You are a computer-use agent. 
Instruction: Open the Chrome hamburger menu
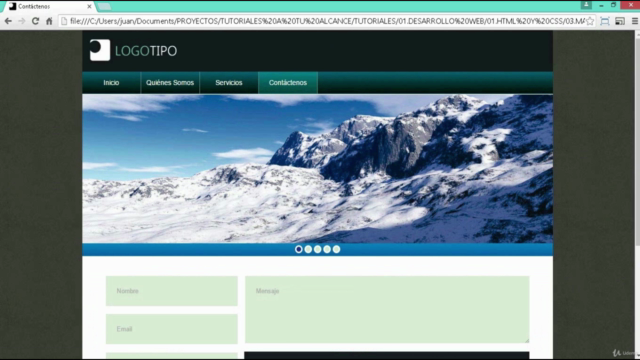pos(635,21)
